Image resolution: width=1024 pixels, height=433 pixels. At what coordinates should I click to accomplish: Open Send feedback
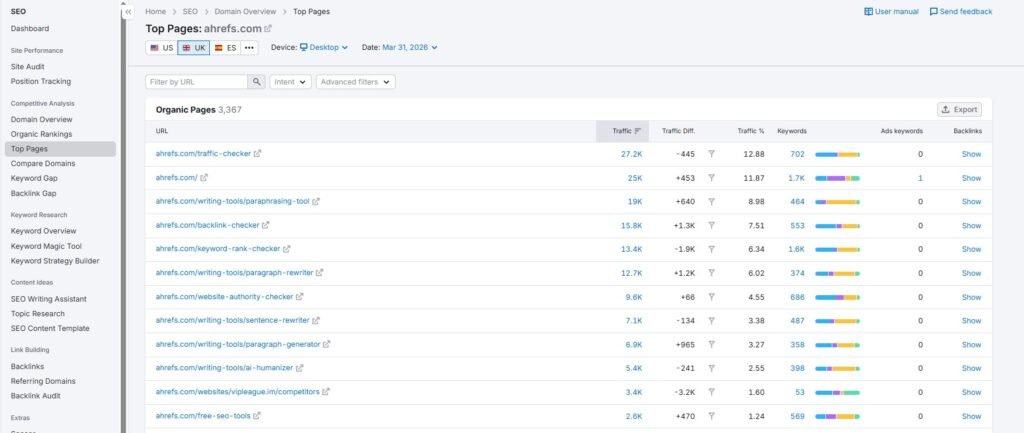pyautogui.click(x=961, y=12)
